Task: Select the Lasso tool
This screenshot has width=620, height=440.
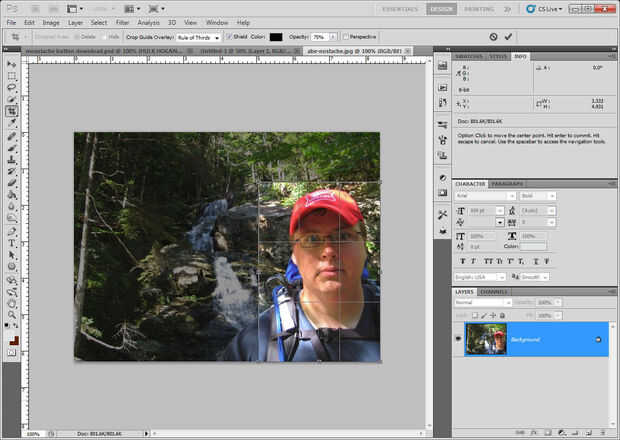Action: [11, 87]
